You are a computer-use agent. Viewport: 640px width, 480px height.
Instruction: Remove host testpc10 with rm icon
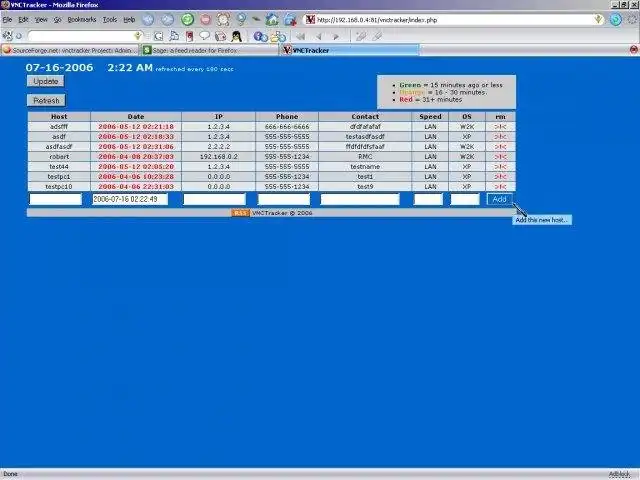[x=500, y=187]
